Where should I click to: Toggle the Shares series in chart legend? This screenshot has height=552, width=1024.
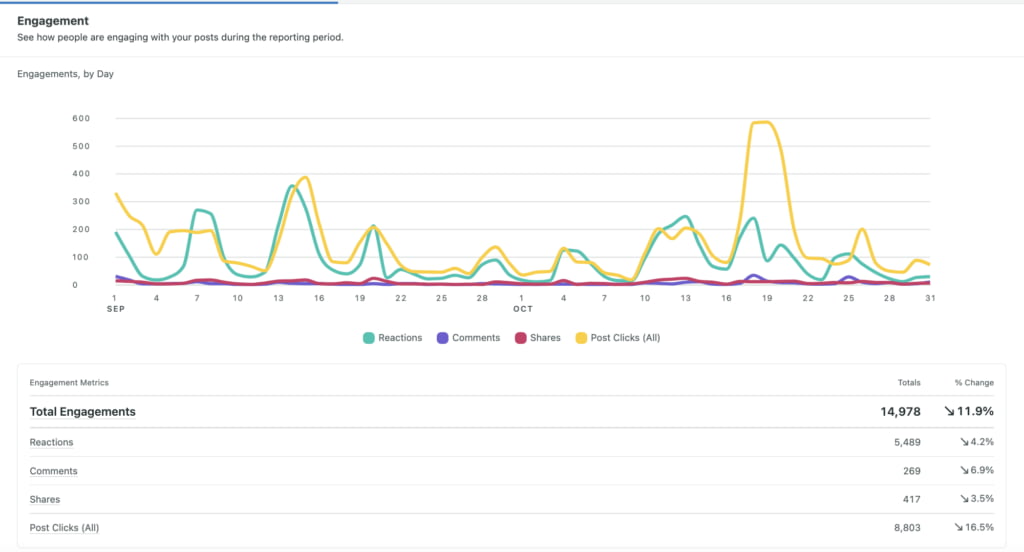pos(545,338)
